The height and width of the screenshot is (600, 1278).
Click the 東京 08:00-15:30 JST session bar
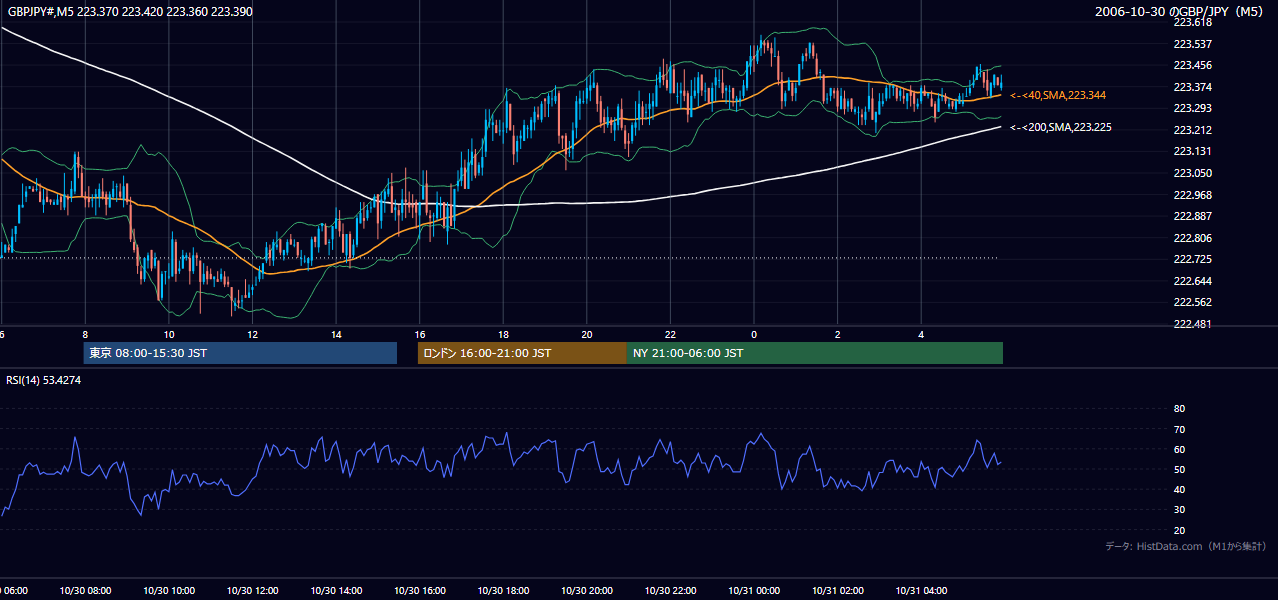point(240,353)
